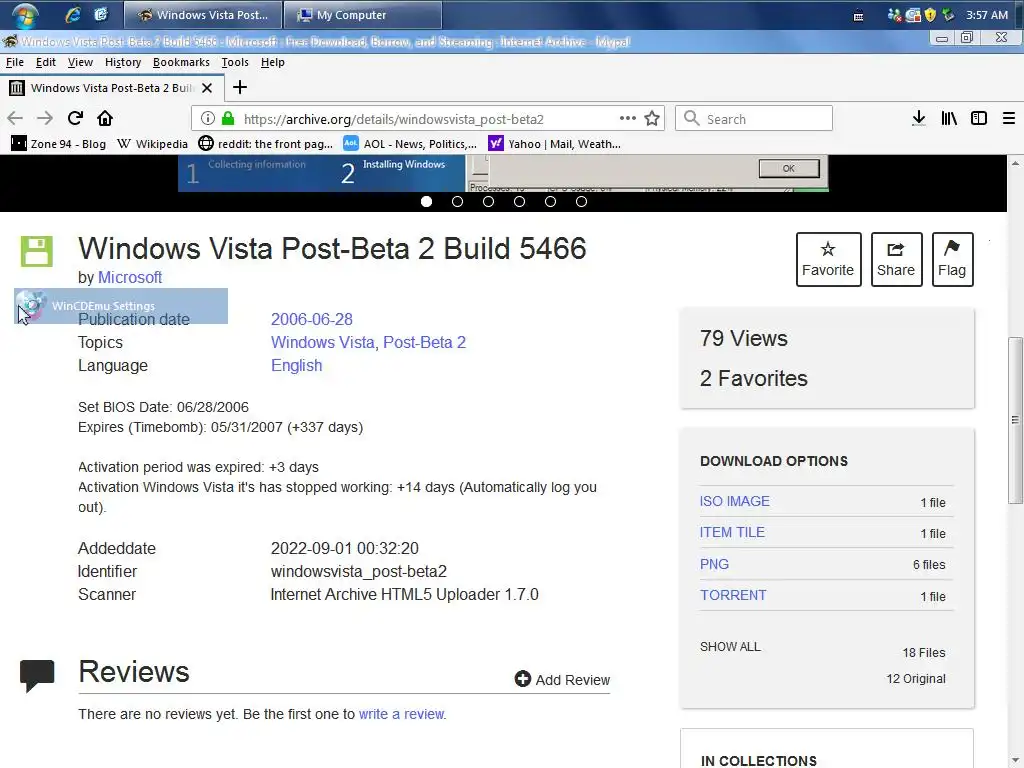Viewport: 1024px width, 768px height.
Task: Open the AOL News bookmark
Action: 410,144
